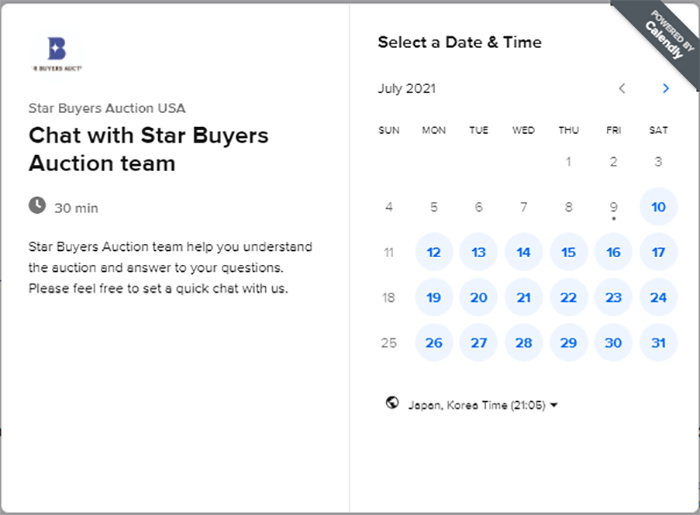
Task: Choose July 31 date
Action: pos(658,343)
